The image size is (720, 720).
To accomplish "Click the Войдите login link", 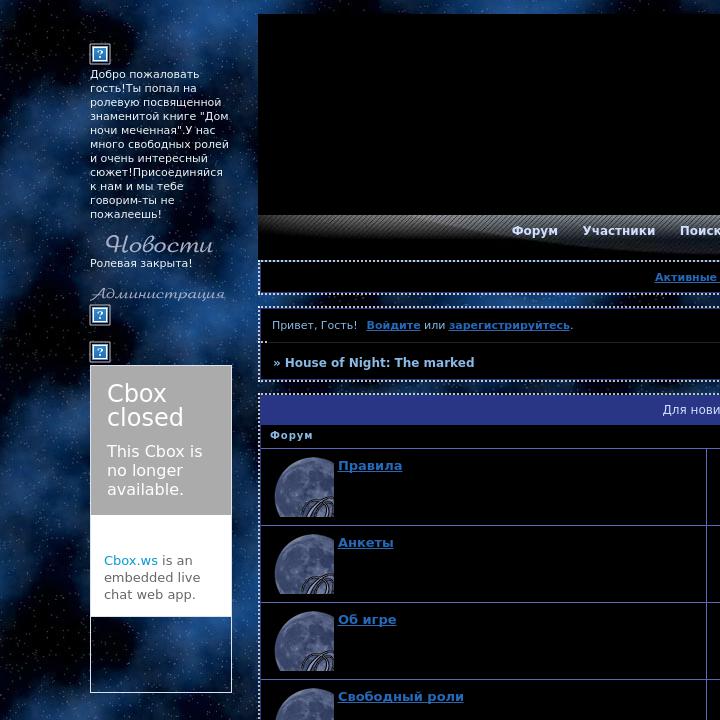I will 393,325.
